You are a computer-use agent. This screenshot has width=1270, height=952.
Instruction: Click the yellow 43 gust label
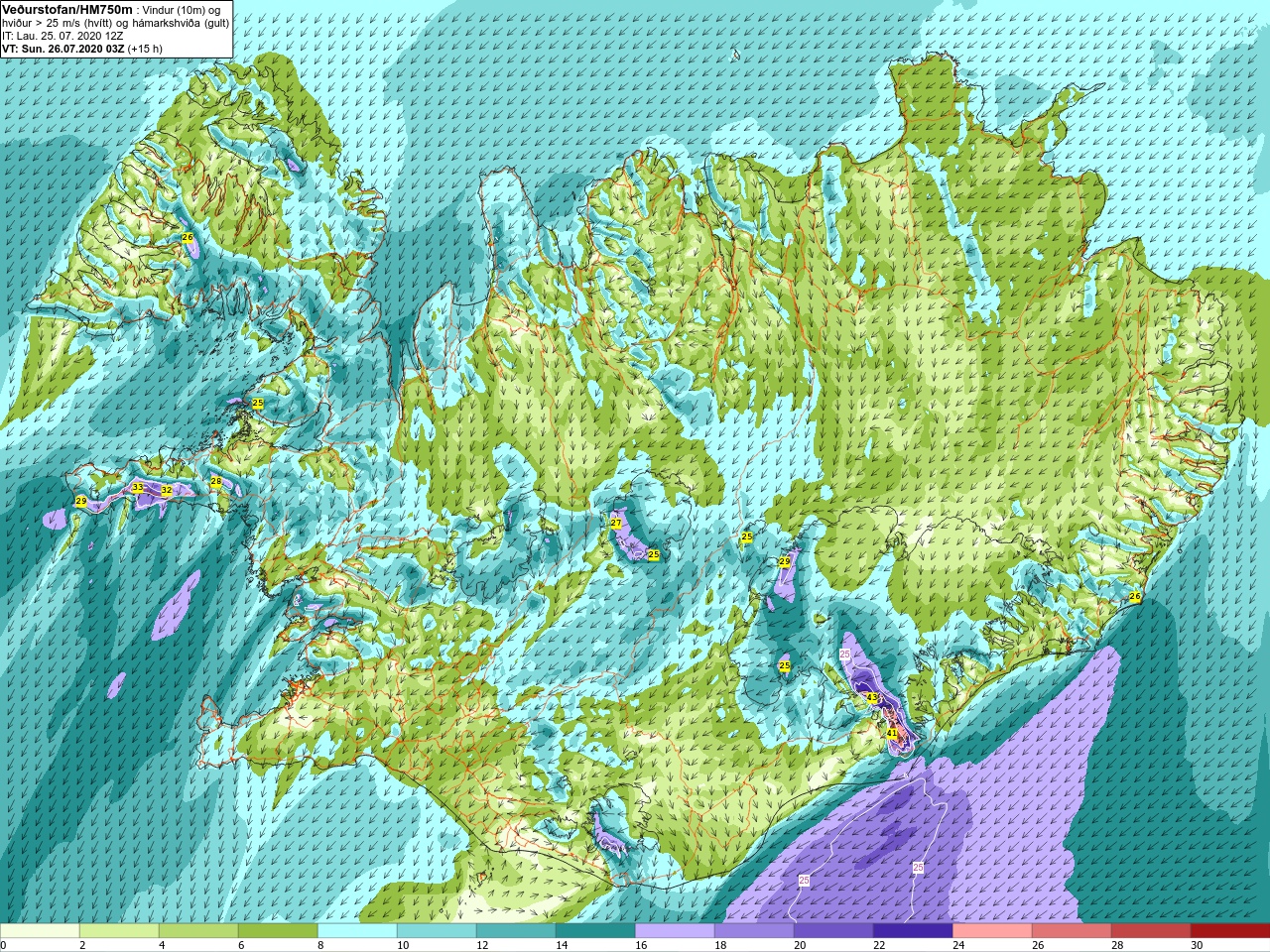pos(872,698)
